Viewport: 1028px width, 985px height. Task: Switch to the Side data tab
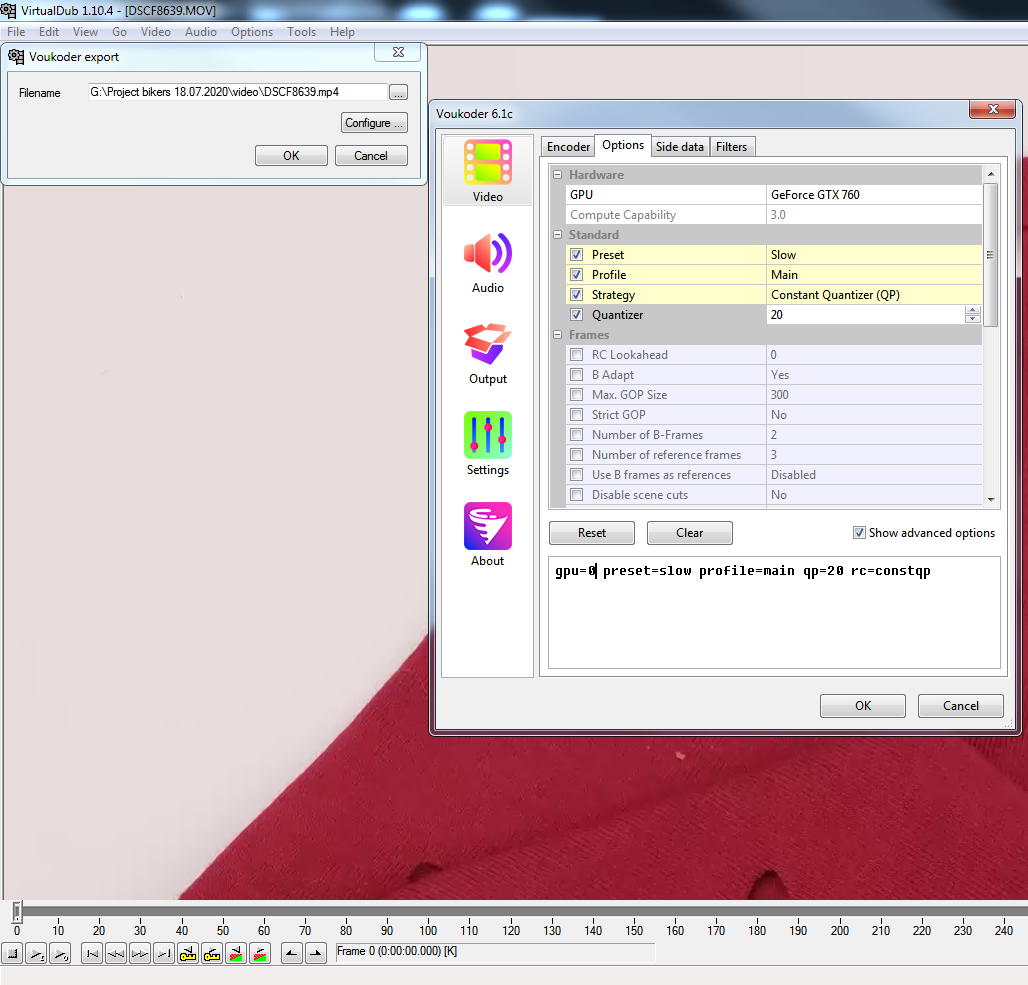click(679, 147)
